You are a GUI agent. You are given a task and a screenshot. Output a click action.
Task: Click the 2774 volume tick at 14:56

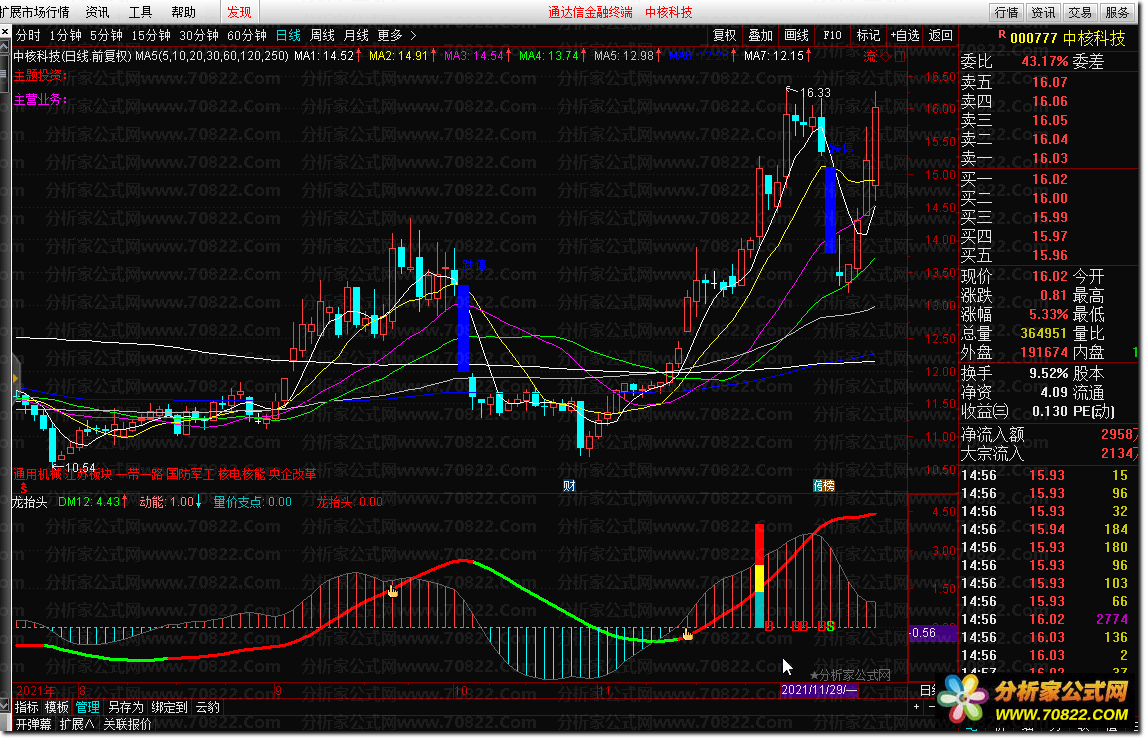click(x=1112, y=620)
